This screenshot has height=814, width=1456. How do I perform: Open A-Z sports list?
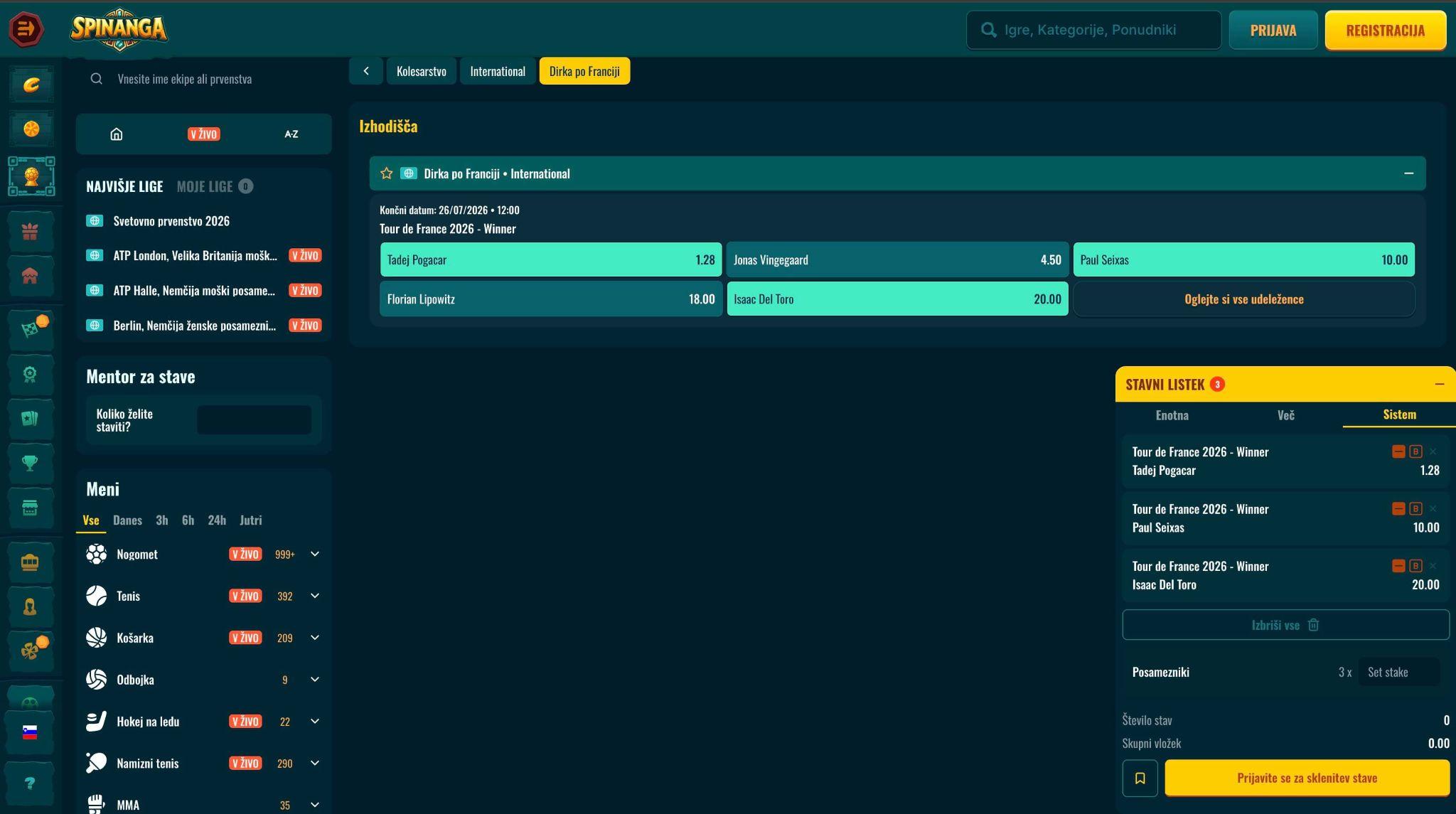(291, 134)
